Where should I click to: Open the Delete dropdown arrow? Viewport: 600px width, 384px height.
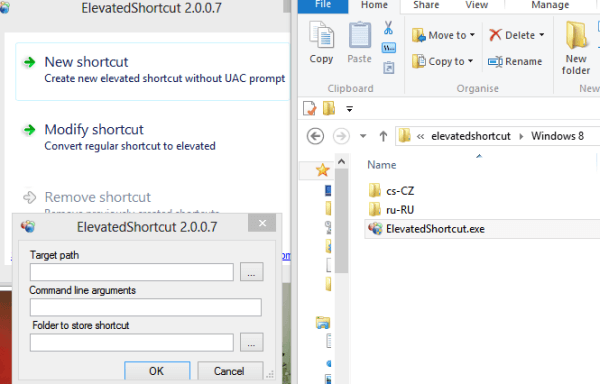coord(542,35)
